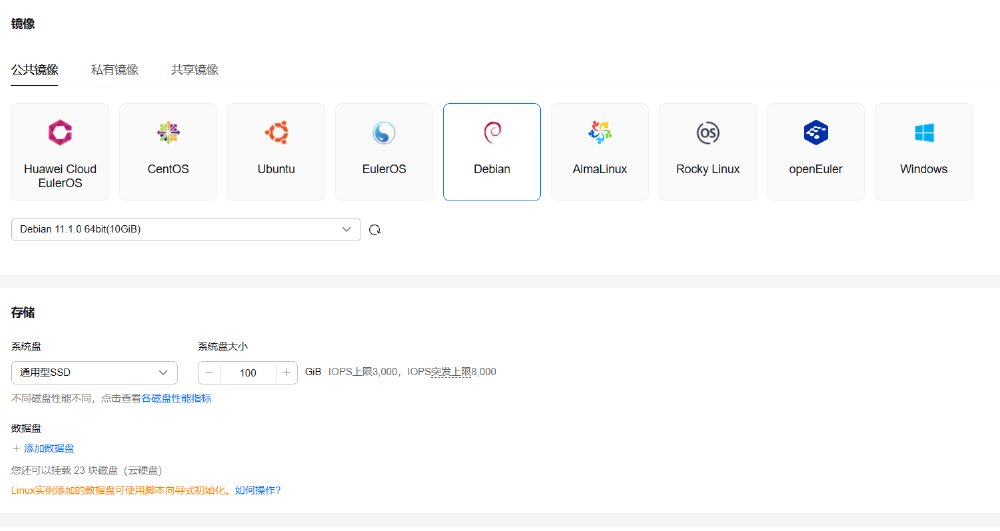Screen dimensions: 1000x531
Task: Pick the openEuler image card
Action: pos(816,152)
